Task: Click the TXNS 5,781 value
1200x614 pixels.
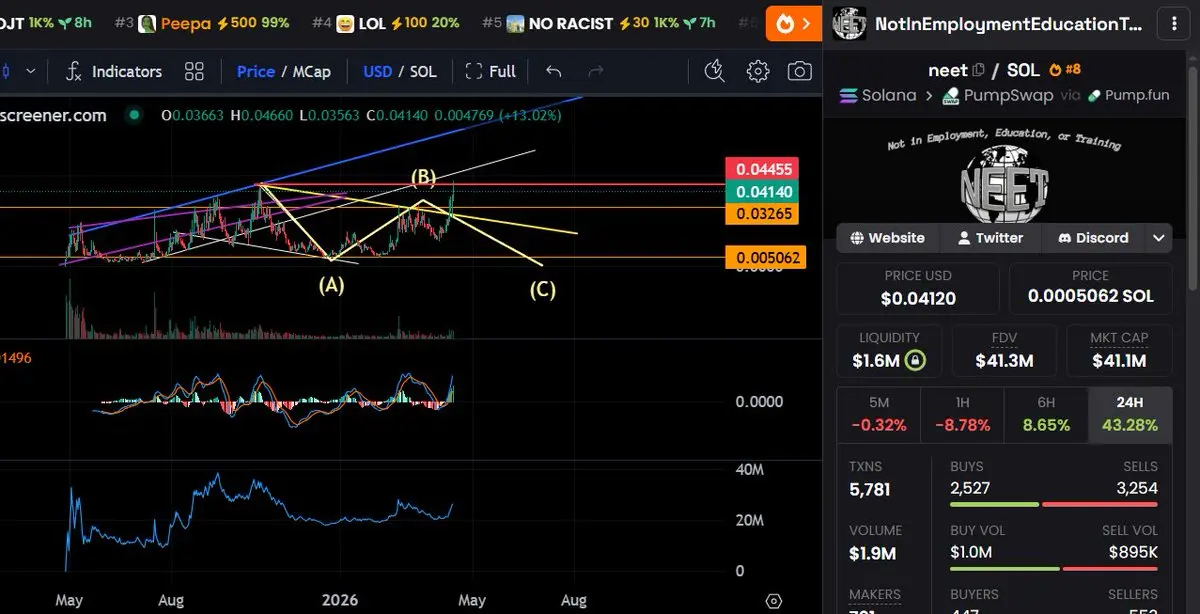Action: point(869,490)
